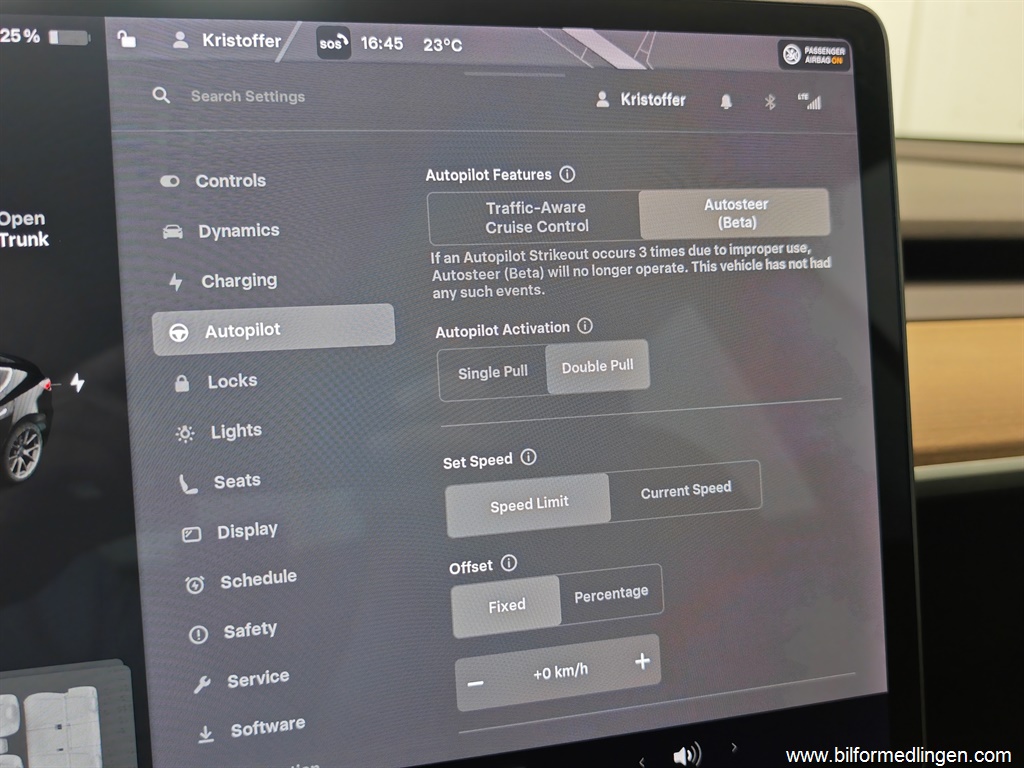Set speed to Current Speed
The height and width of the screenshot is (768, 1024).
[x=686, y=490]
